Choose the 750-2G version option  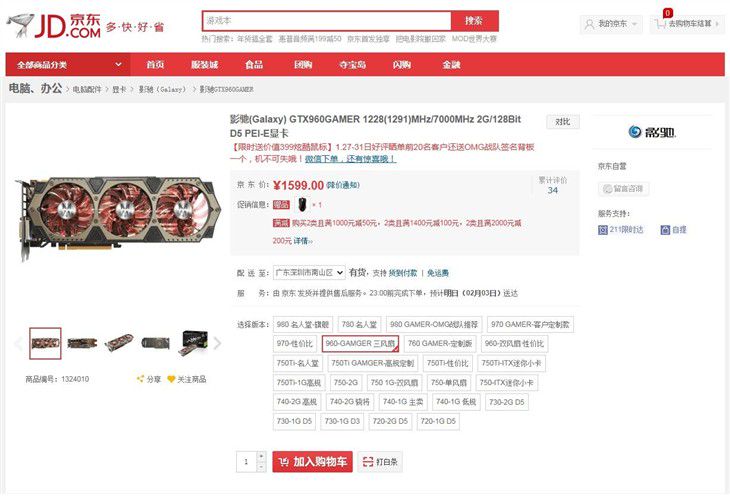coord(345,382)
